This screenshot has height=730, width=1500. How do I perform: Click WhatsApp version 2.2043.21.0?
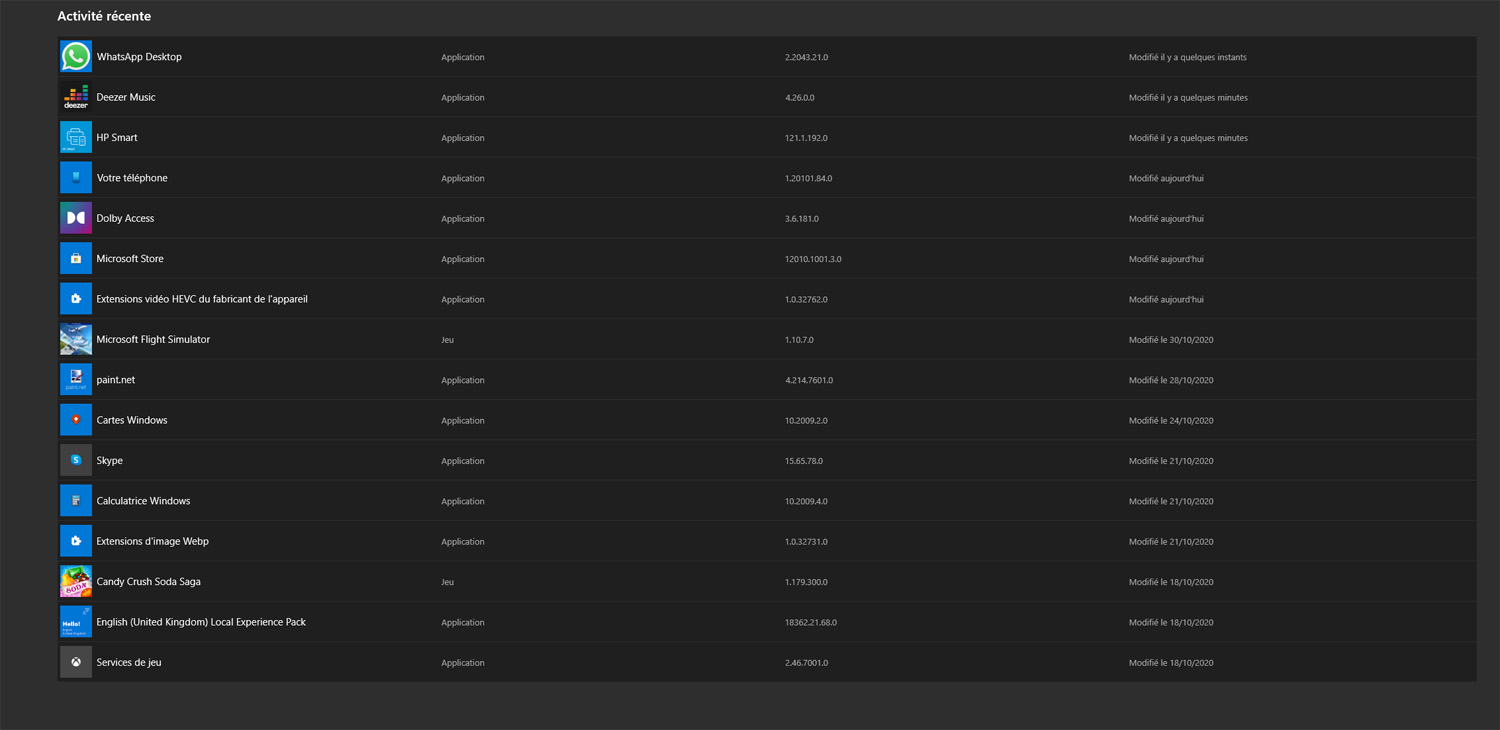[806, 57]
